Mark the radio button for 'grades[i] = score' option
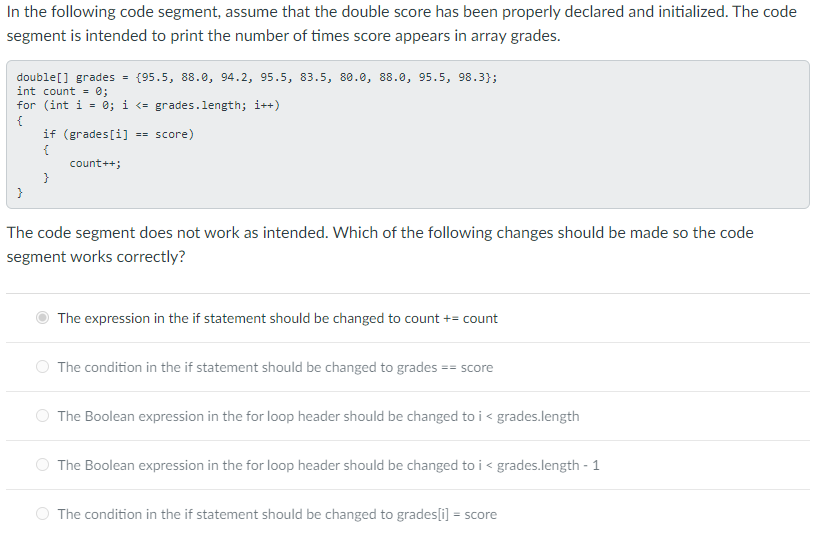Viewport: 816px width, 550px height. 43,514
